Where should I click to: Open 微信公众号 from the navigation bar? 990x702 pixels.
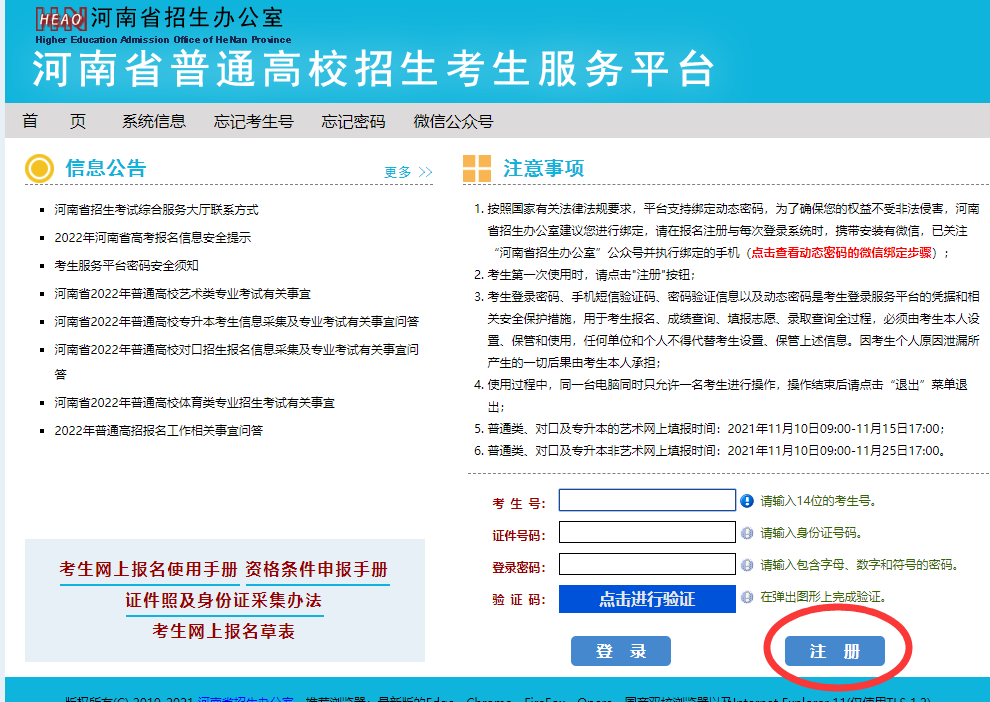tap(453, 121)
